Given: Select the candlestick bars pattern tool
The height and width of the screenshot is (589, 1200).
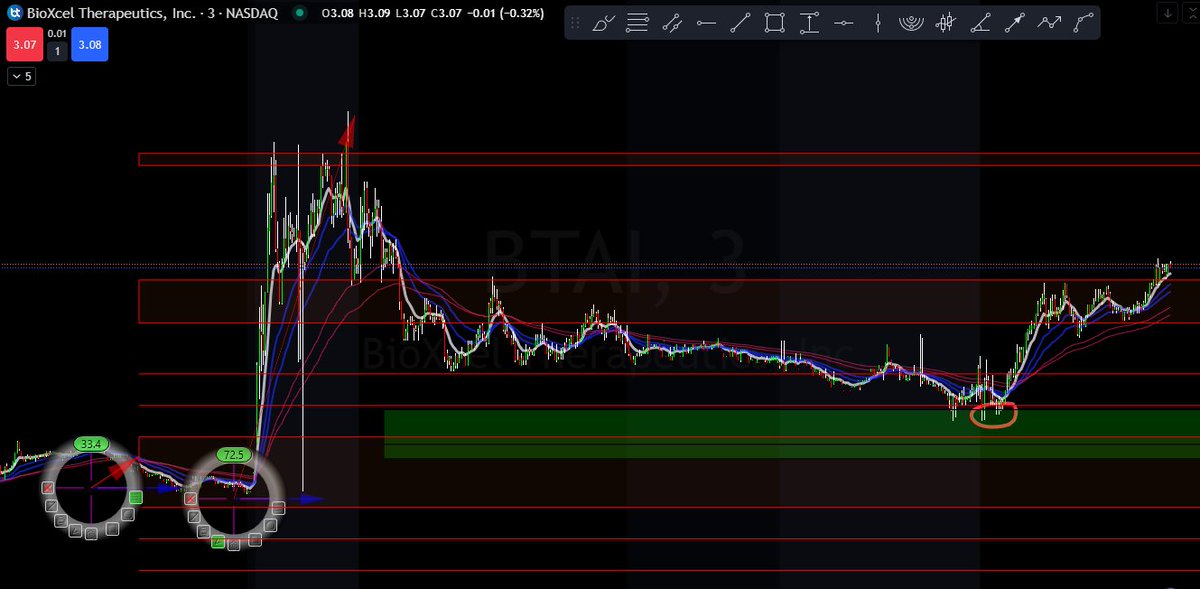Looking at the screenshot, I should click(945, 23).
